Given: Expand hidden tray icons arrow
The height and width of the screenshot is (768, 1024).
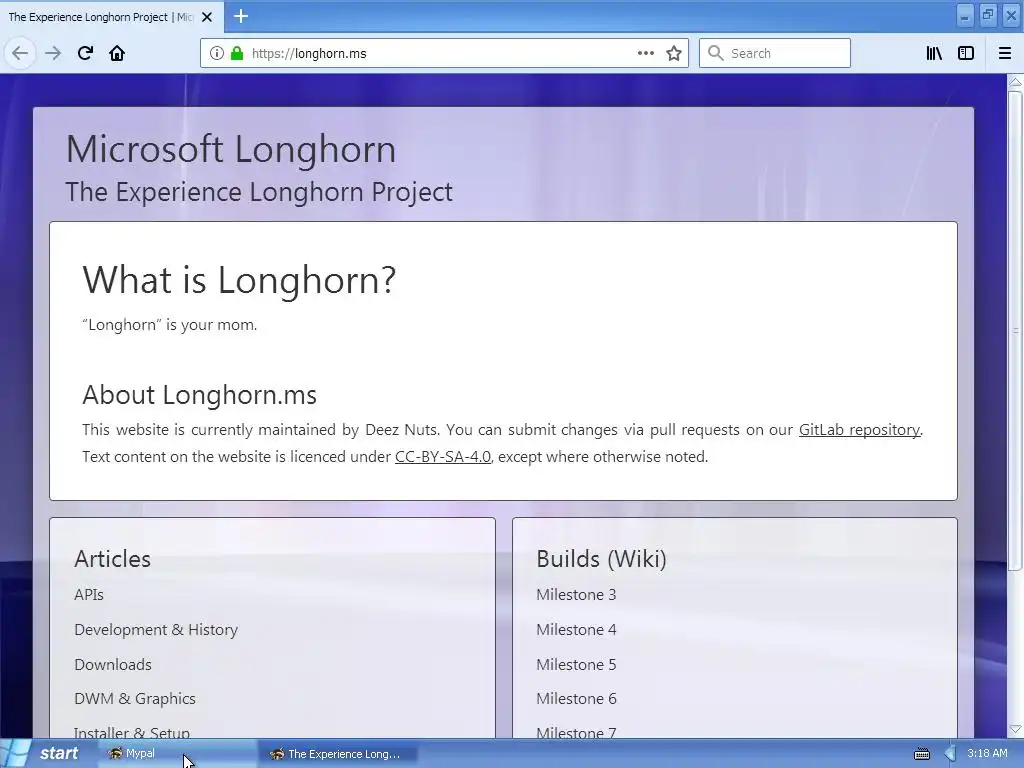Looking at the screenshot, I should [x=950, y=754].
